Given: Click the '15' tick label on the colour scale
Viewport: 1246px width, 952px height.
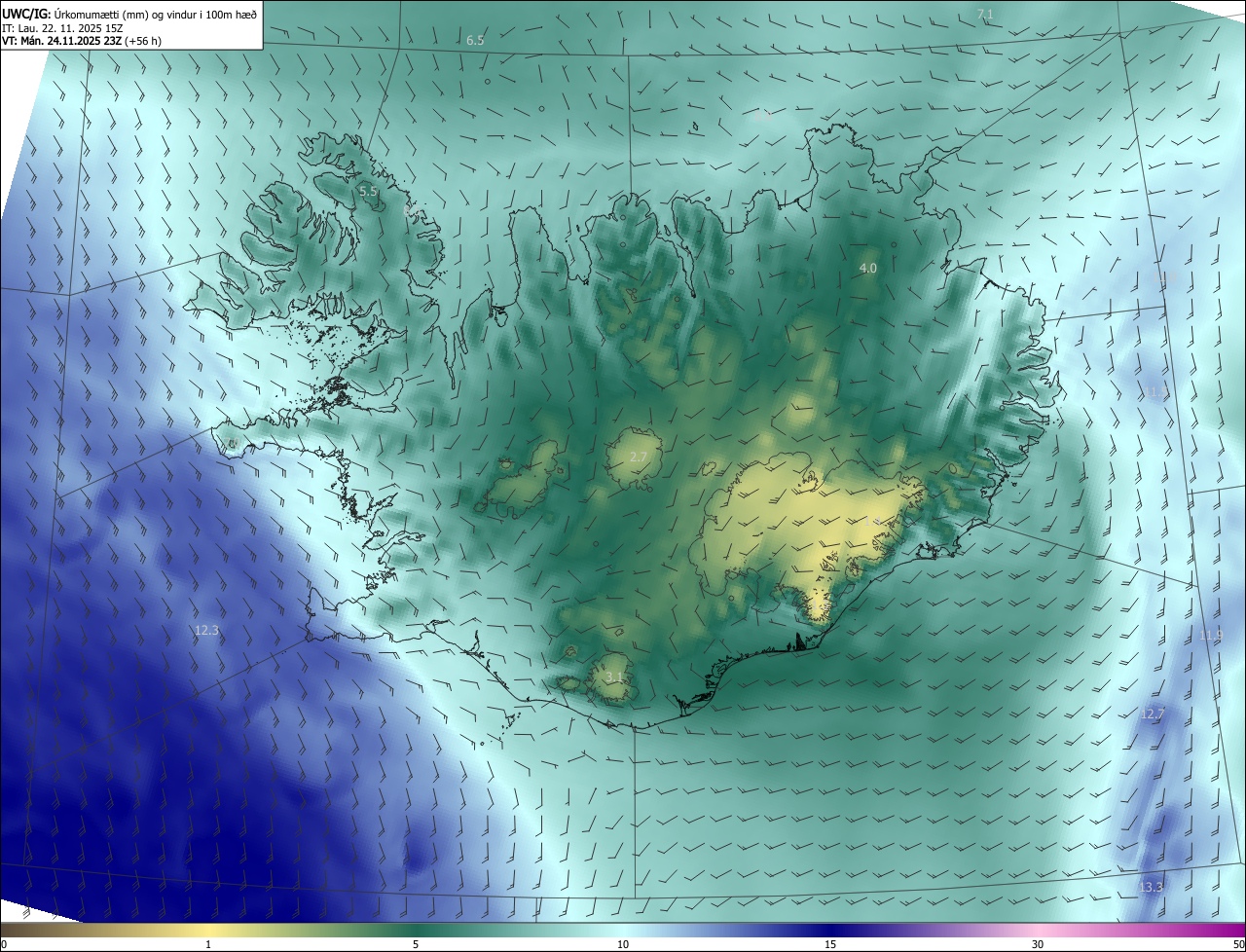Looking at the screenshot, I should click(x=830, y=944).
